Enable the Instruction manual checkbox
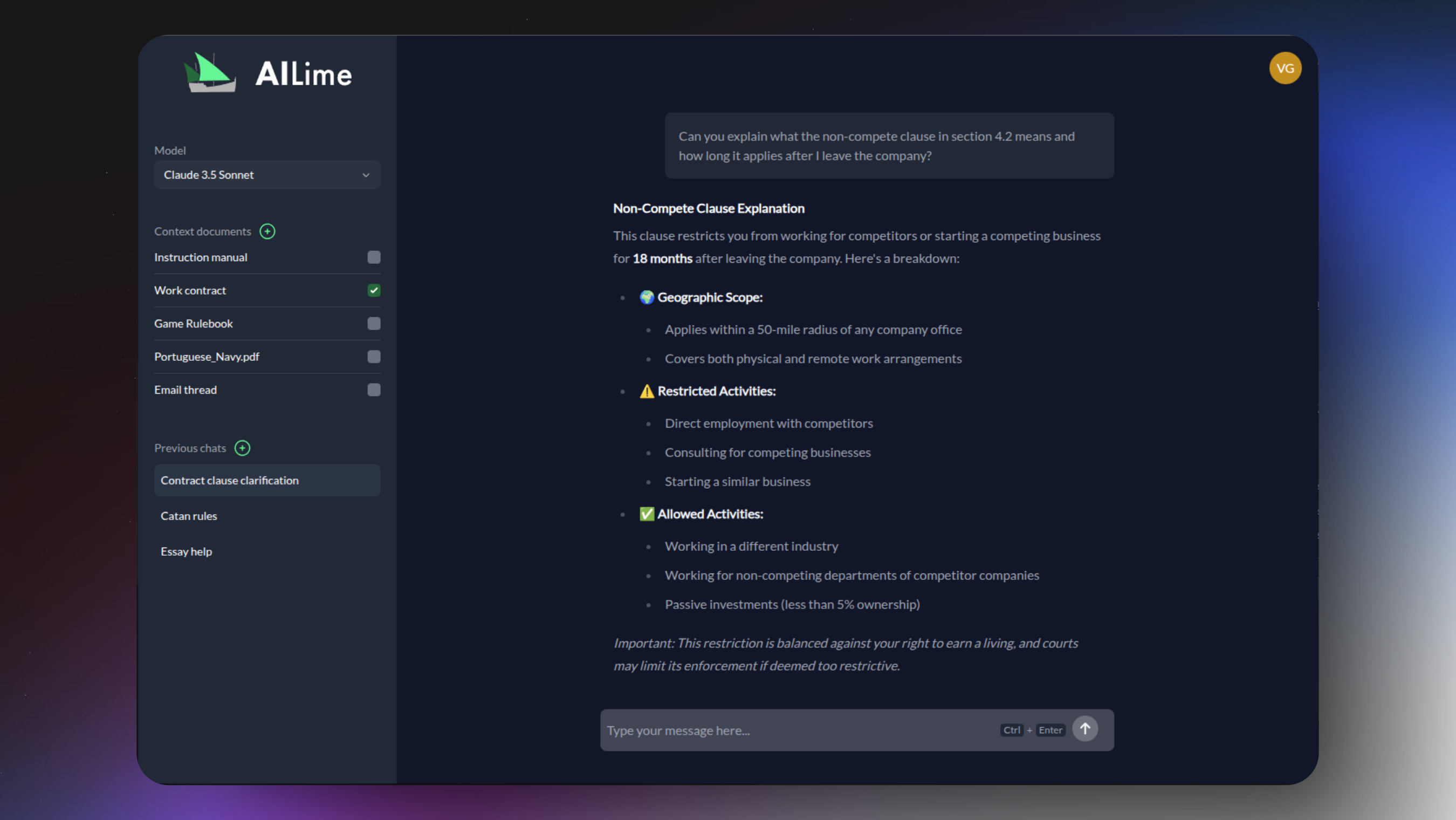The width and height of the screenshot is (1456, 820). [374, 257]
